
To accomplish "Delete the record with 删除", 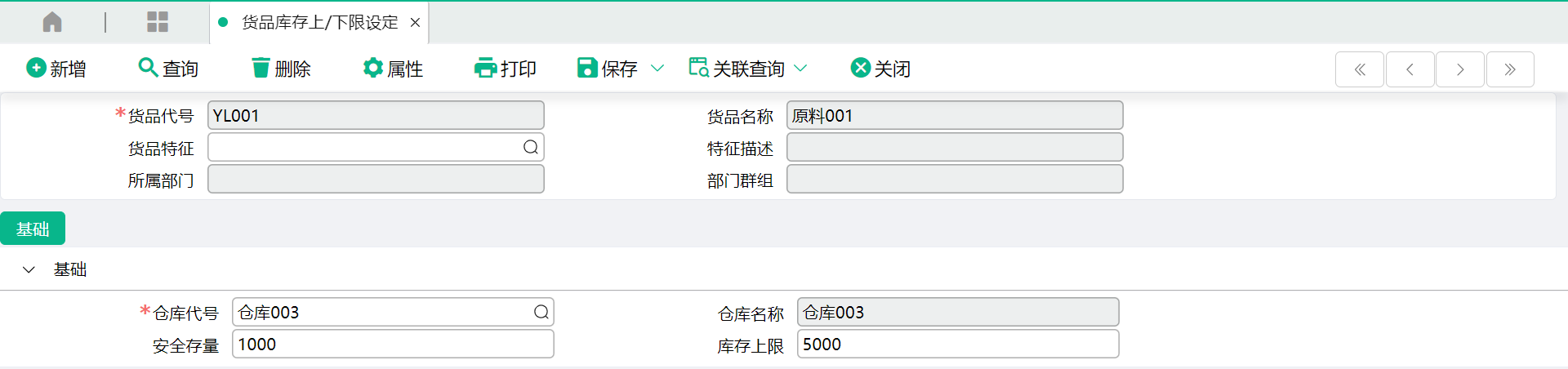I will point(282,69).
